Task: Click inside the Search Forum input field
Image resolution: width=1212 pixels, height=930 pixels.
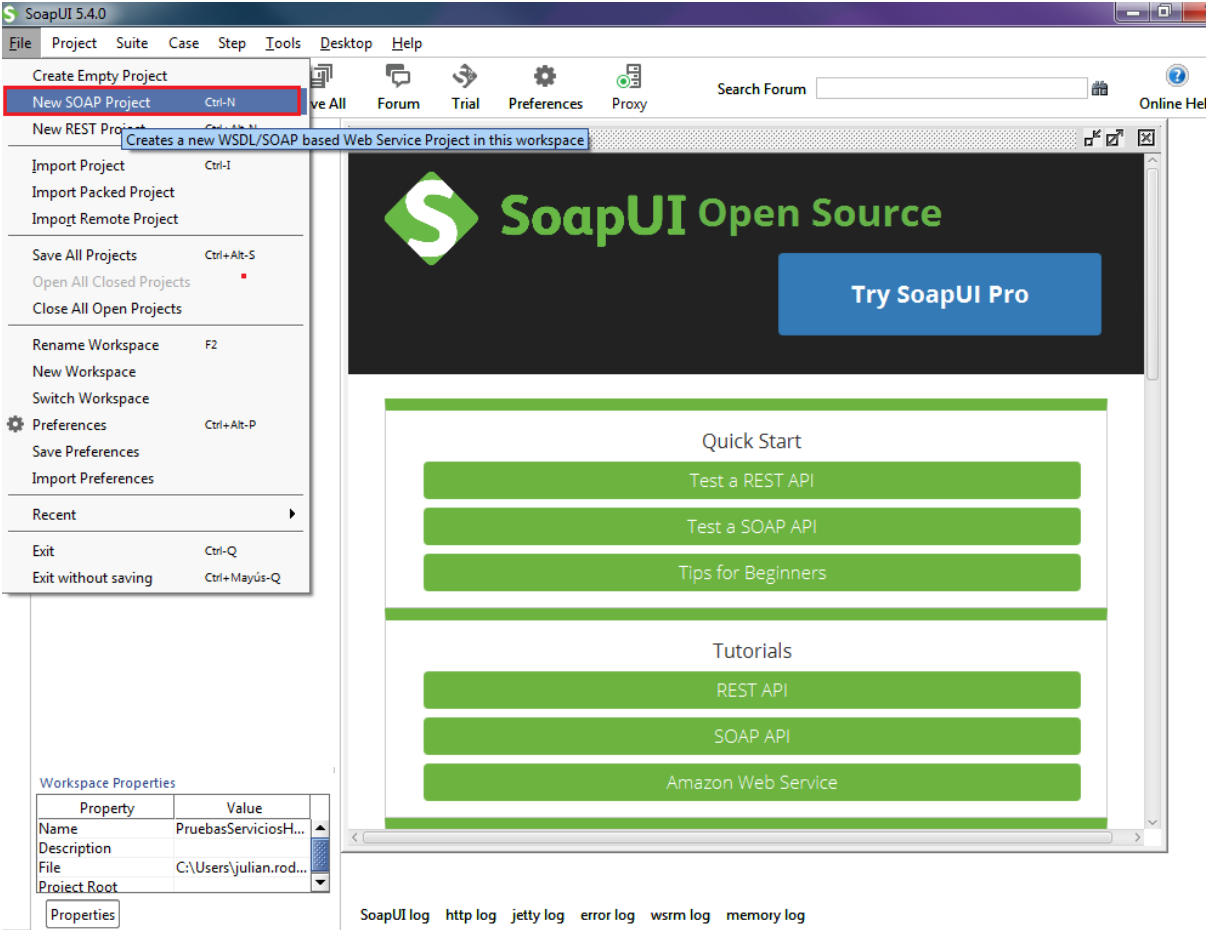Action: [x=950, y=88]
